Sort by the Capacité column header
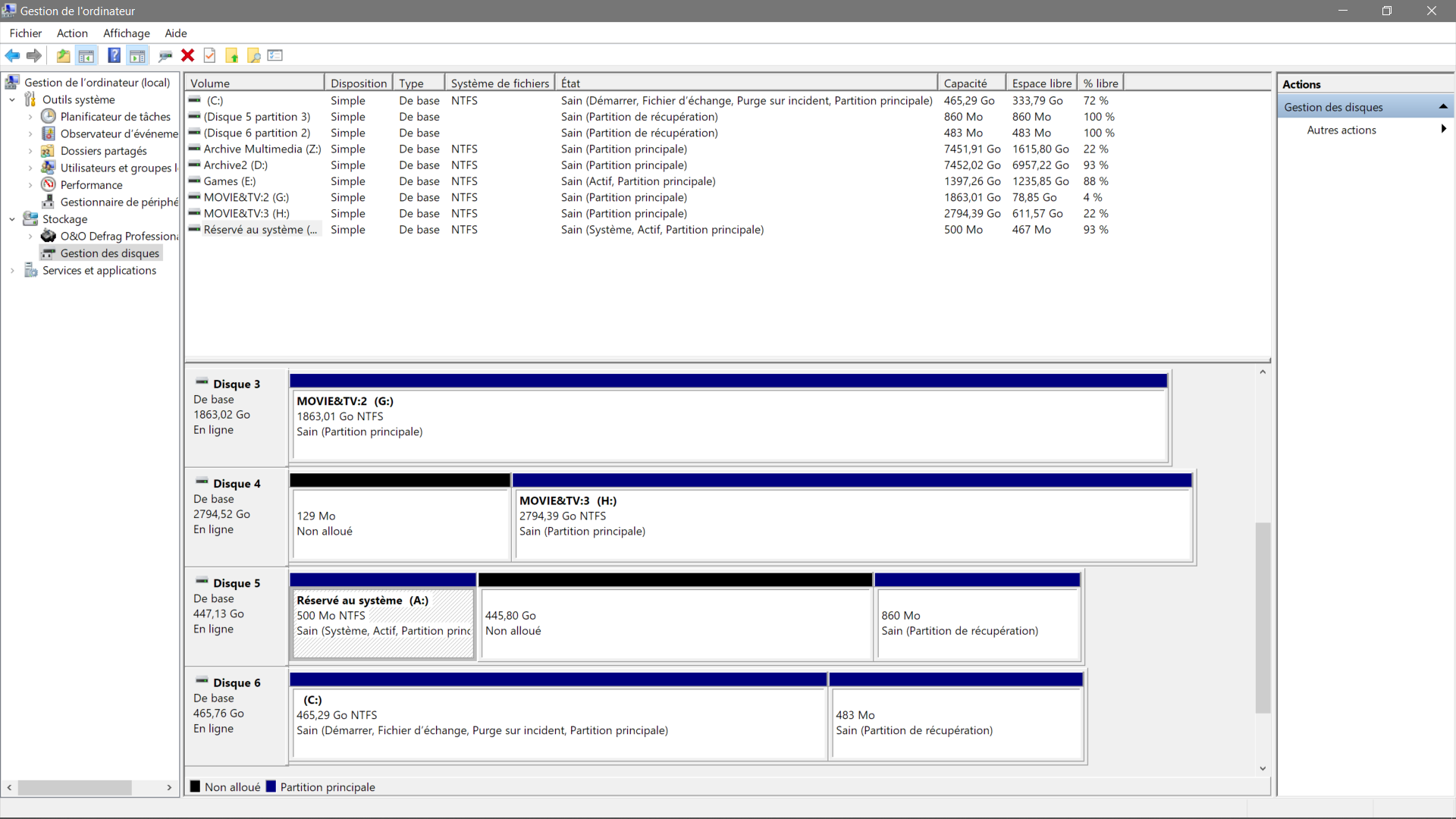 tap(972, 83)
